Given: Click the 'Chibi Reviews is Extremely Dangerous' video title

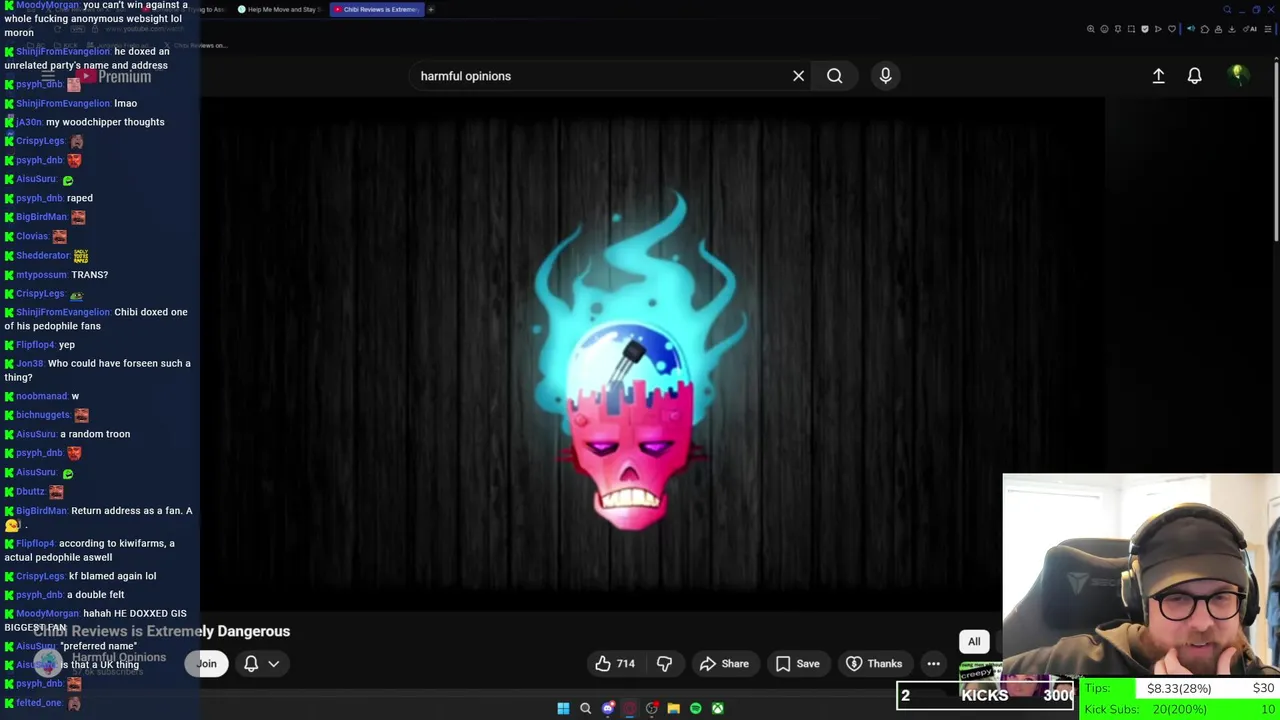Looking at the screenshot, I should tap(161, 631).
